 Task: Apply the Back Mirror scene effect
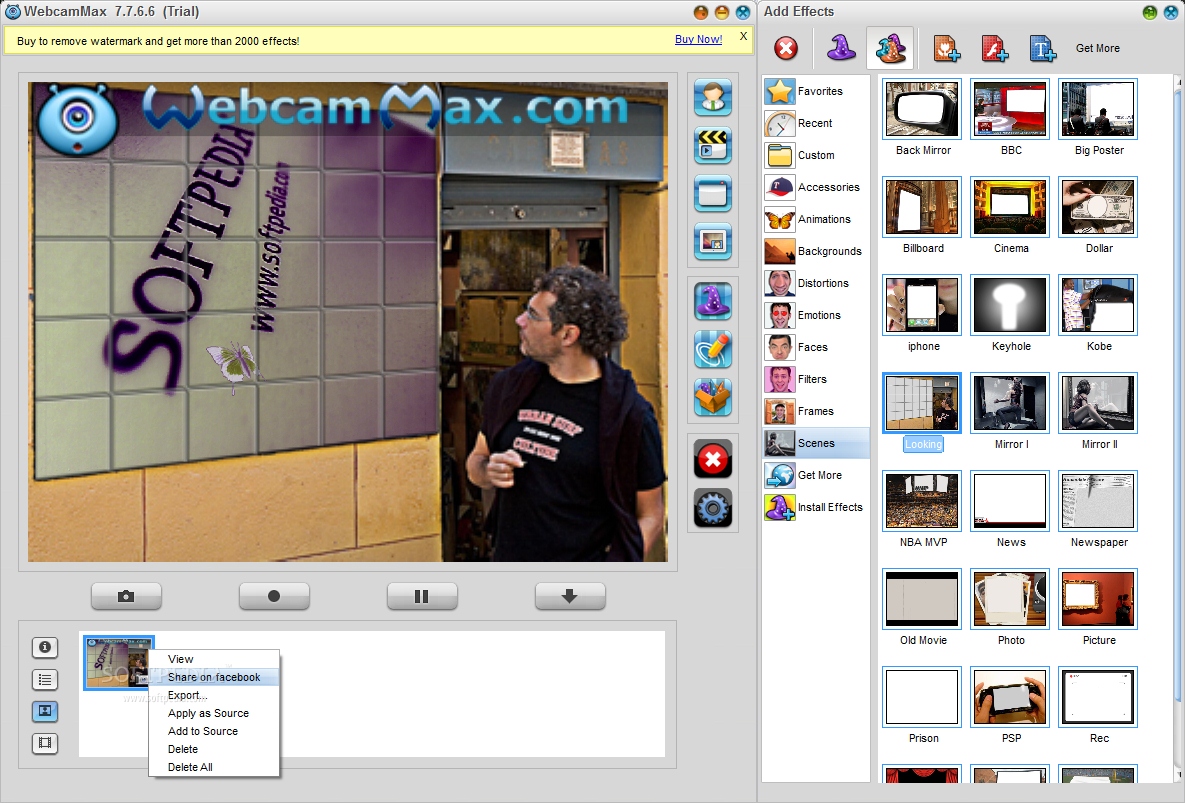(922, 110)
